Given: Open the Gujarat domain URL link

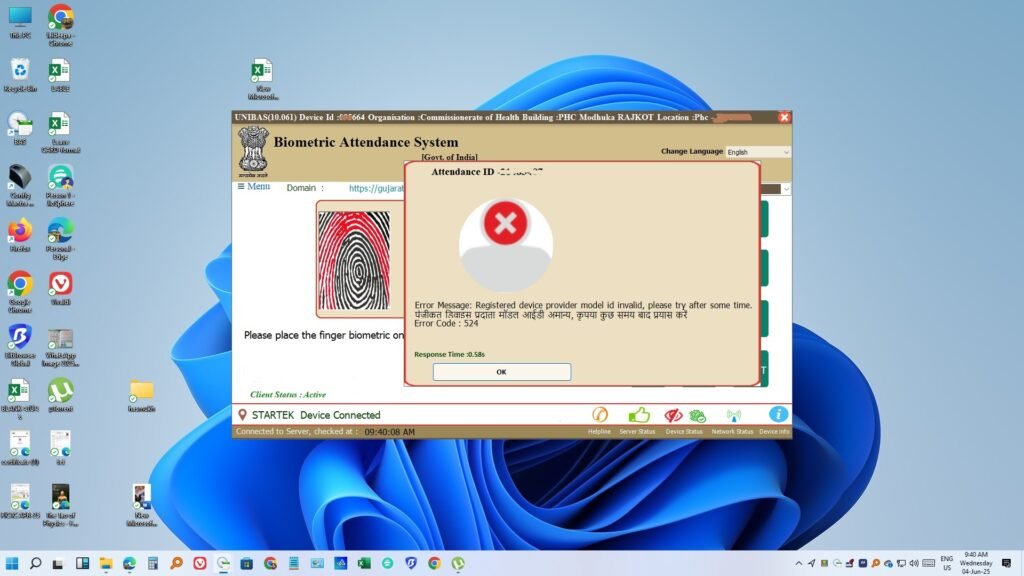Looking at the screenshot, I should coord(376,188).
